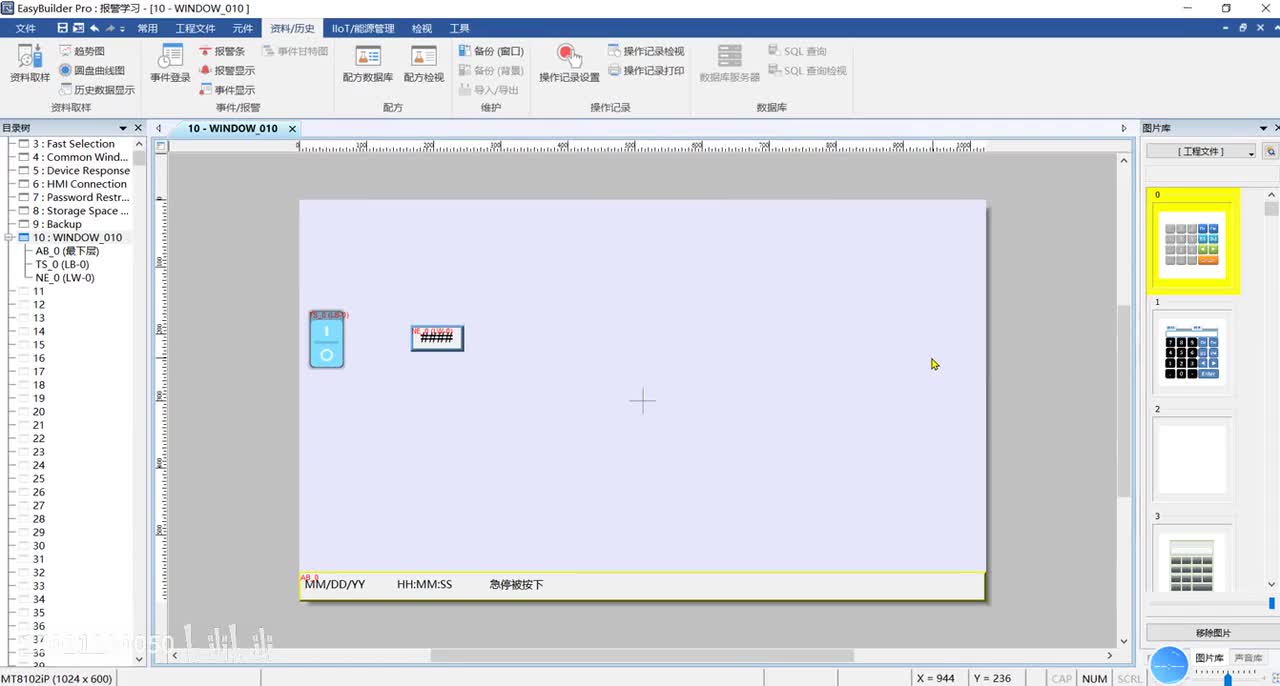Insert a 趋势图 trend display
This screenshot has height=686, width=1280.
click(82, 51)
